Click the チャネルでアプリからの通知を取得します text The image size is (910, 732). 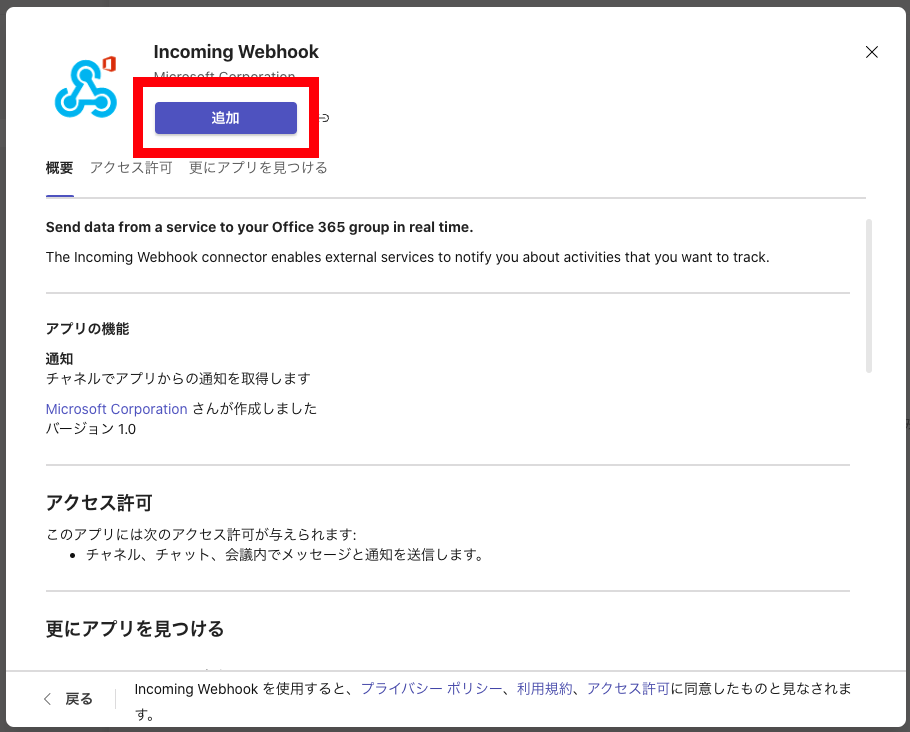pos(178,378)
